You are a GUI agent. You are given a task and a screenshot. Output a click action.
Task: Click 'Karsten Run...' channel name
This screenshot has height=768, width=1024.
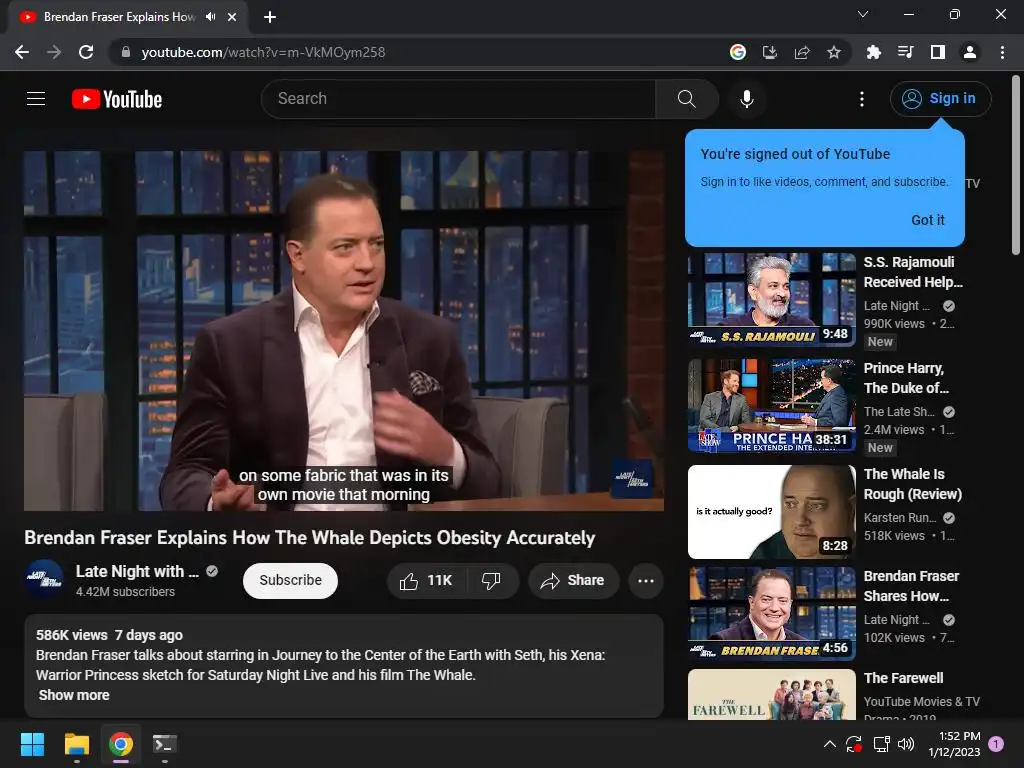click(899, 518)
